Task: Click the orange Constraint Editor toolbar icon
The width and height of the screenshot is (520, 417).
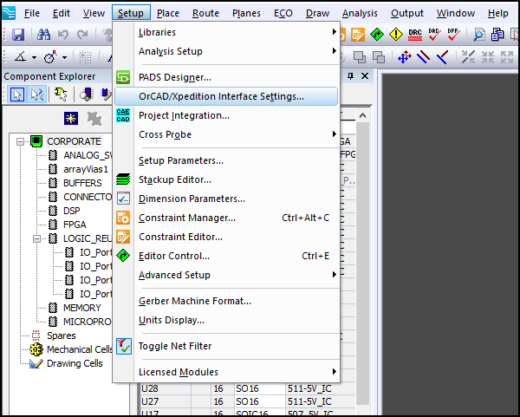Action: tap(358, 34)
